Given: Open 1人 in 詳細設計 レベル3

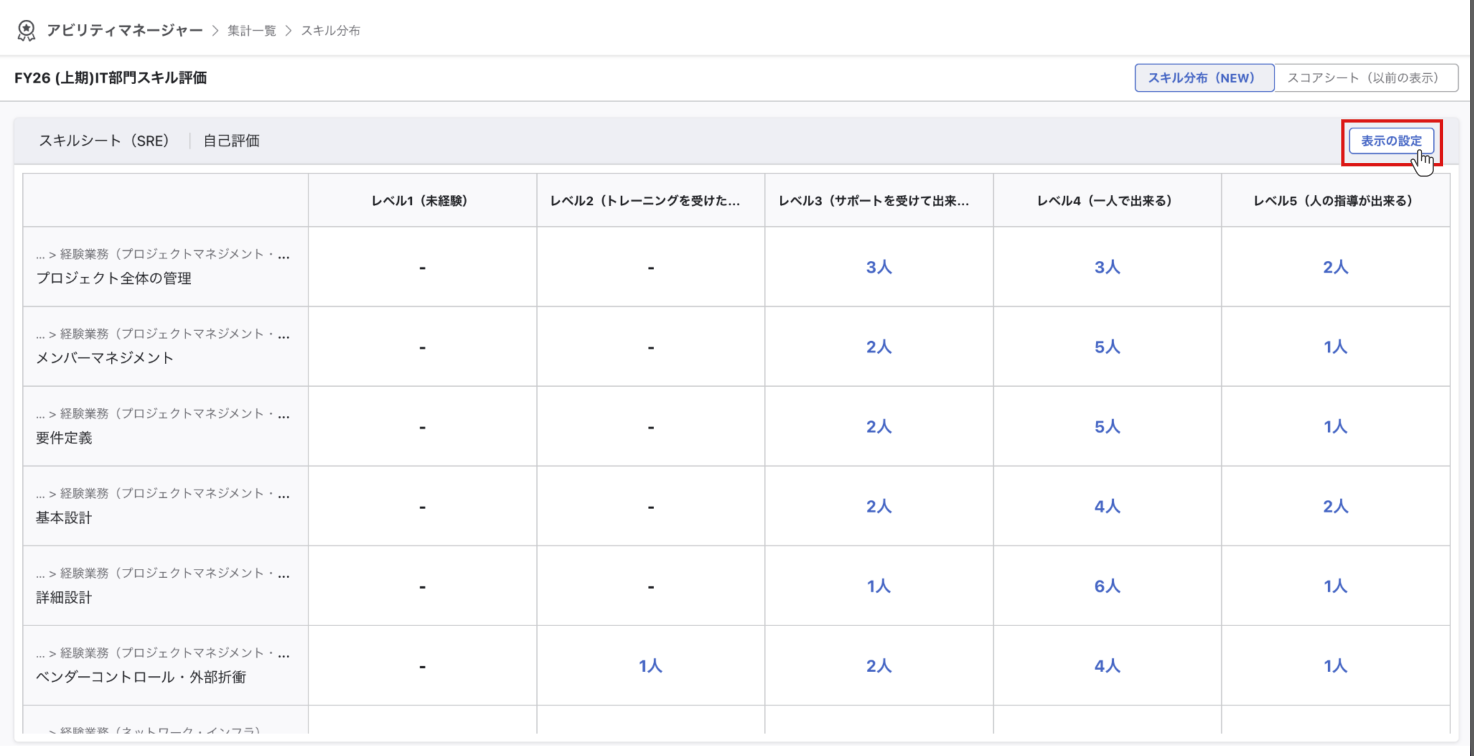Looking at the screenshot, I should (x=879, y=587).
